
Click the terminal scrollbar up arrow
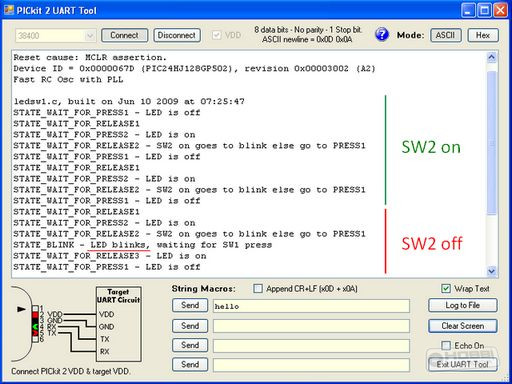click(x=491, y=58)
